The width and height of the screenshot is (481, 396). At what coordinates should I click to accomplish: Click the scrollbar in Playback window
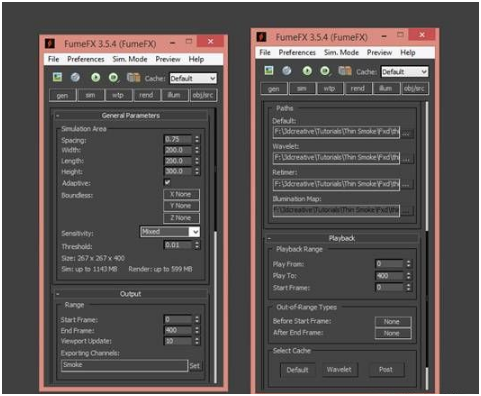pos(427,166)
